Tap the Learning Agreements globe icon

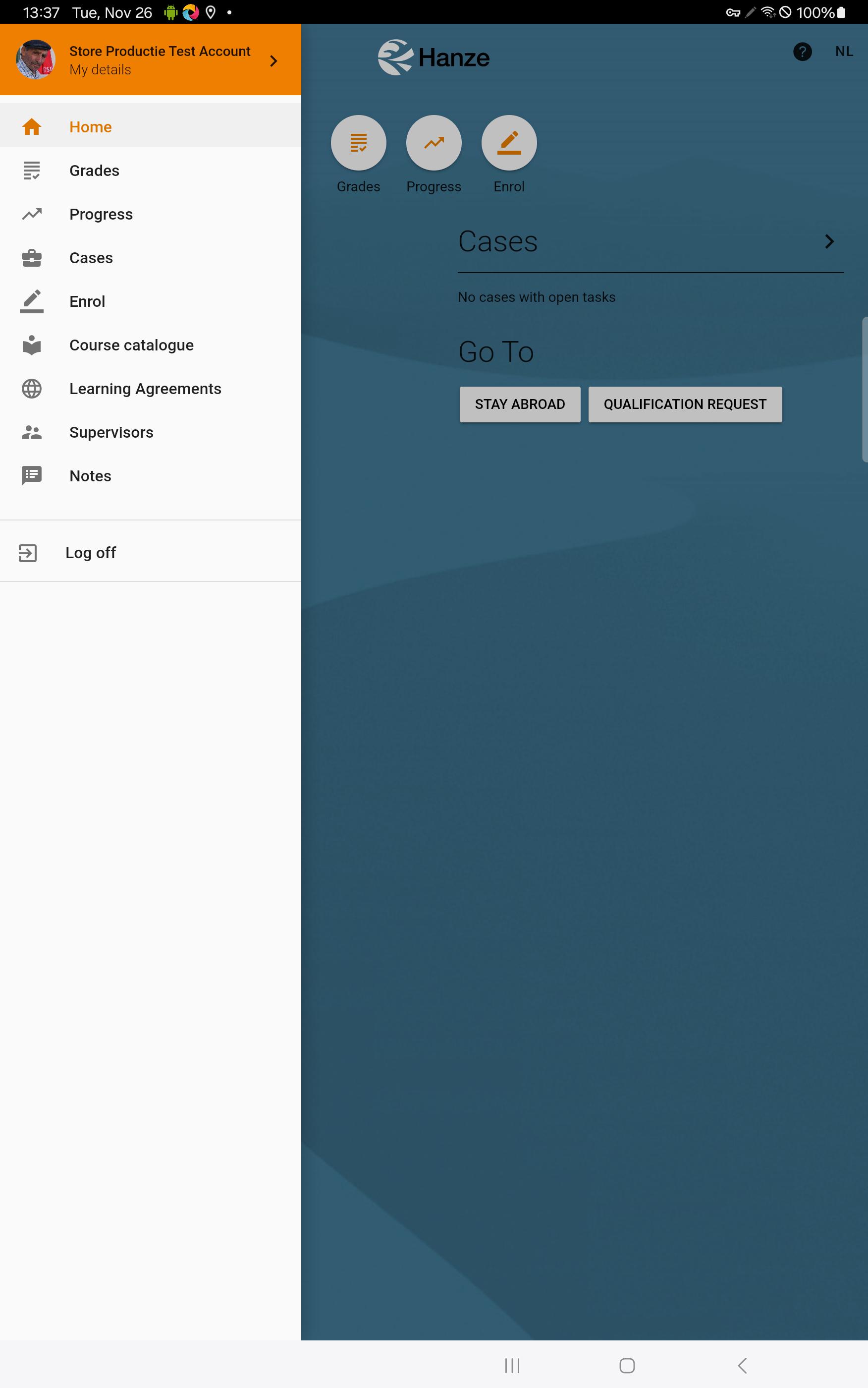pyautogui.click(x=32, y=389)
